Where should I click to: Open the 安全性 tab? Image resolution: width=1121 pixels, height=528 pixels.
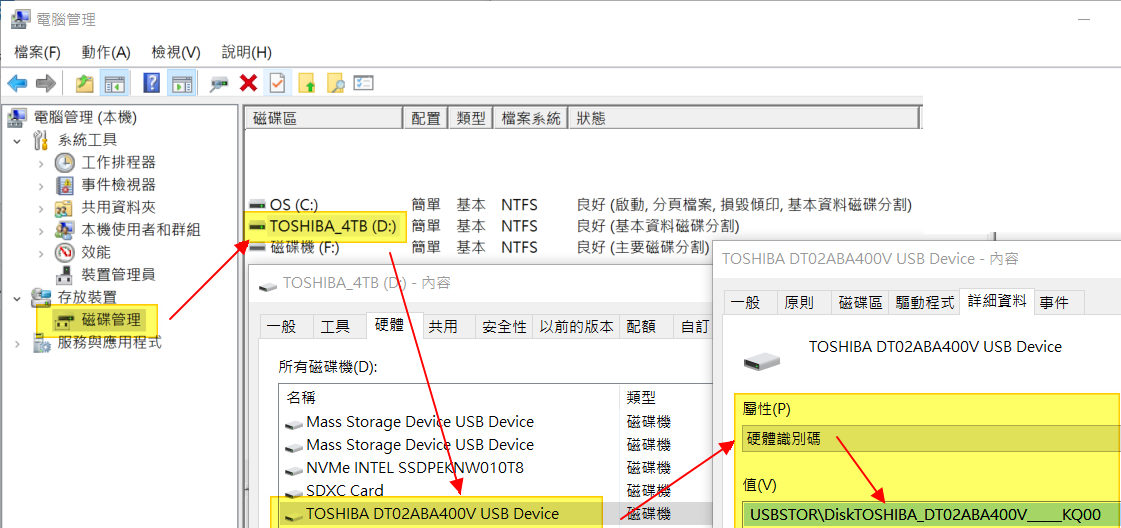(505, 326)
